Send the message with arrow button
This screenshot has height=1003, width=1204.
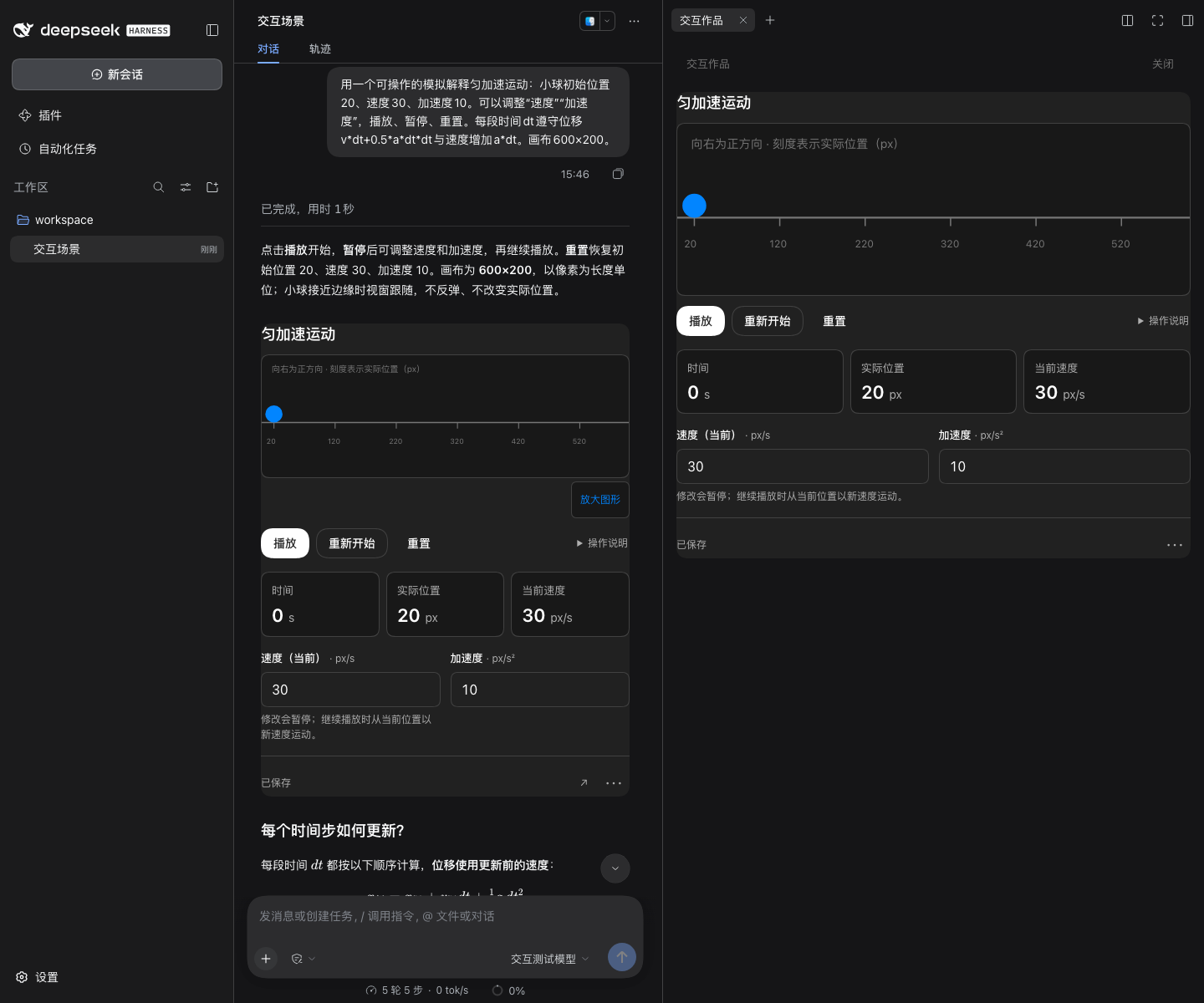622,957
